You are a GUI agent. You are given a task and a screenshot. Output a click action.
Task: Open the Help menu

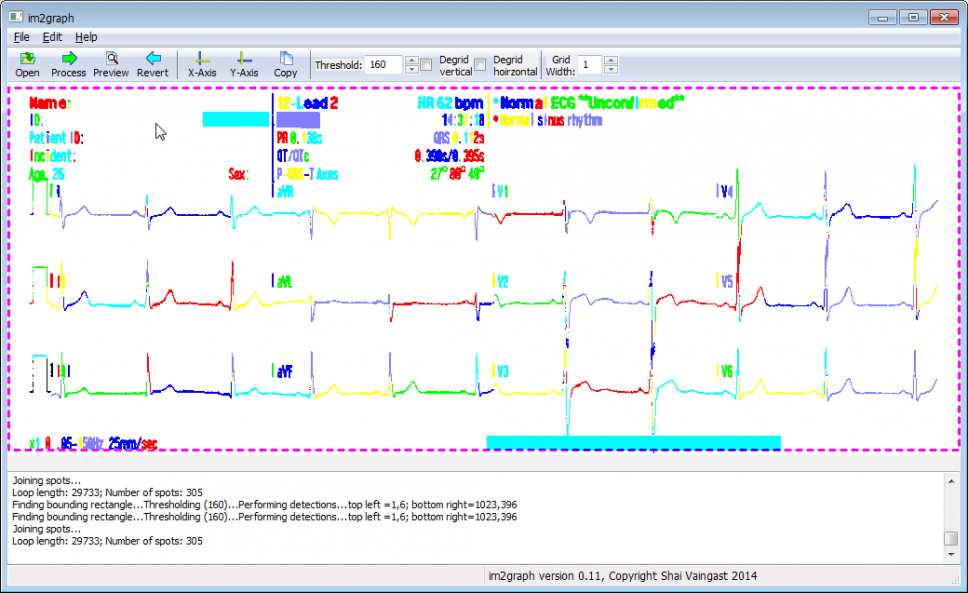(x=86, y=37)
